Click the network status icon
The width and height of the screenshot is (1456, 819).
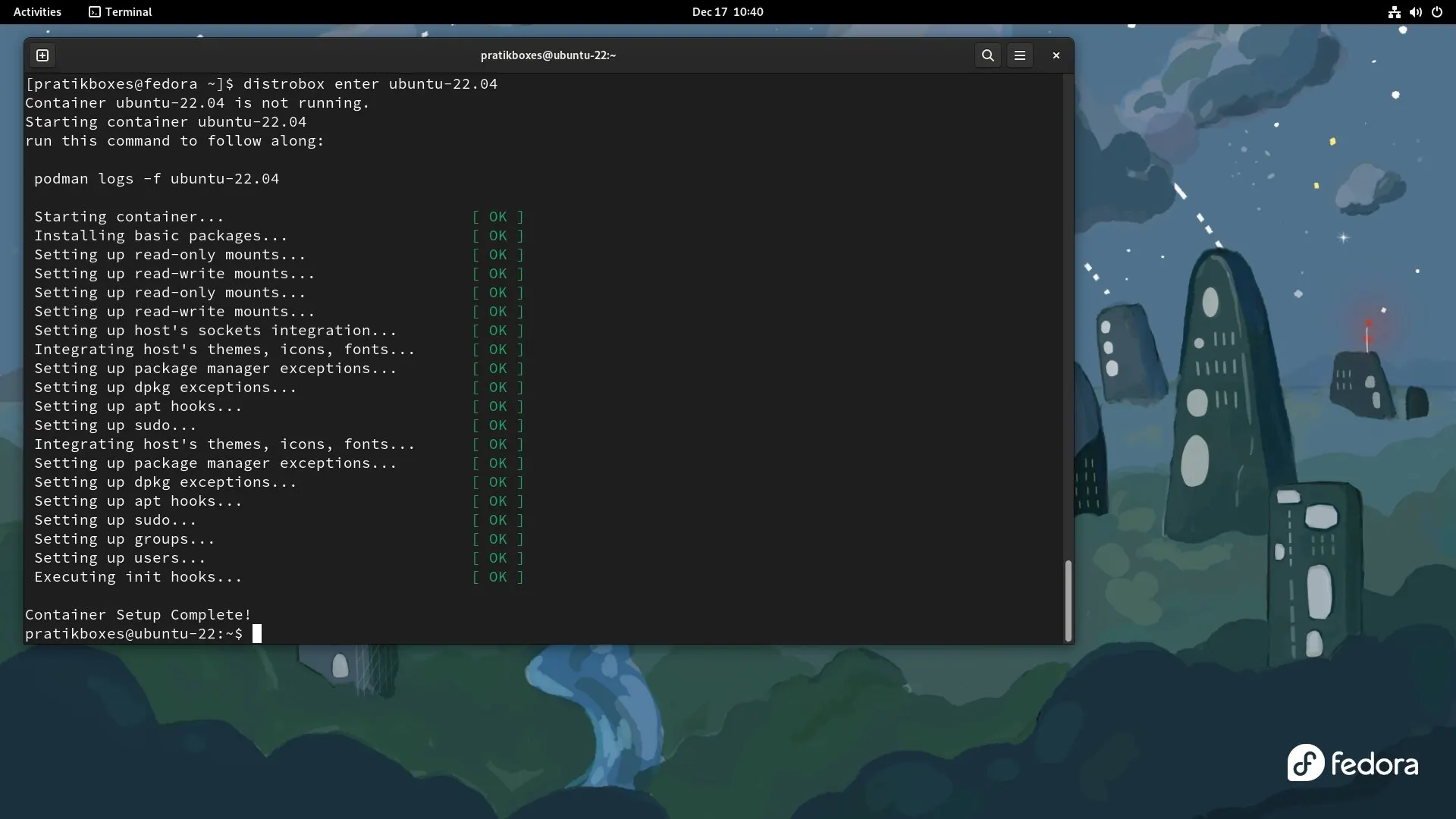coord(1394,12)
